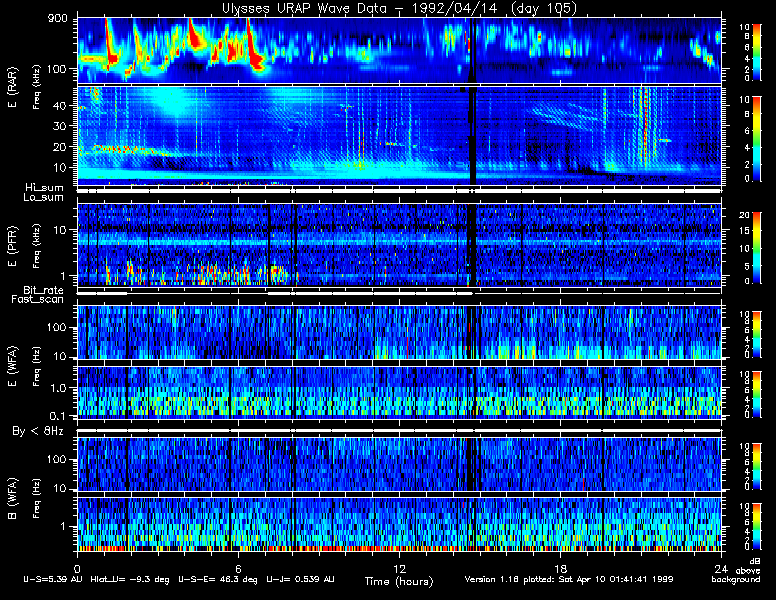Select hour 24 on time axis
The width and height of the screenshot is (776, 600).
[x=721, y=568]
